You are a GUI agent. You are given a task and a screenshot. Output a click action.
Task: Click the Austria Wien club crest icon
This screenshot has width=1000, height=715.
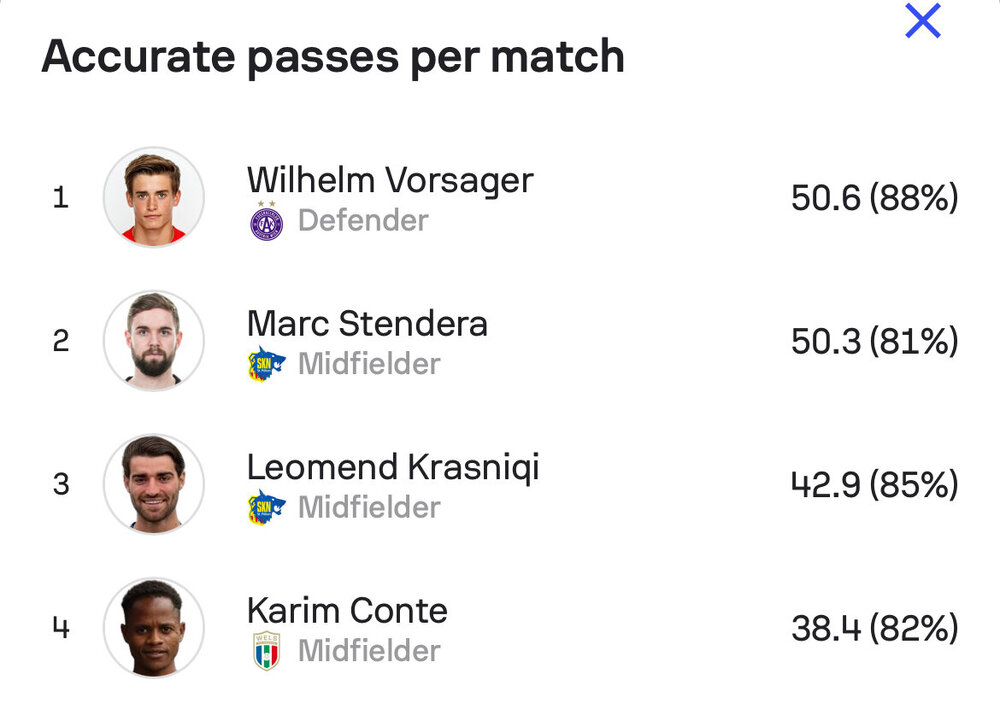pyautogui.click(x=267, y=221)
